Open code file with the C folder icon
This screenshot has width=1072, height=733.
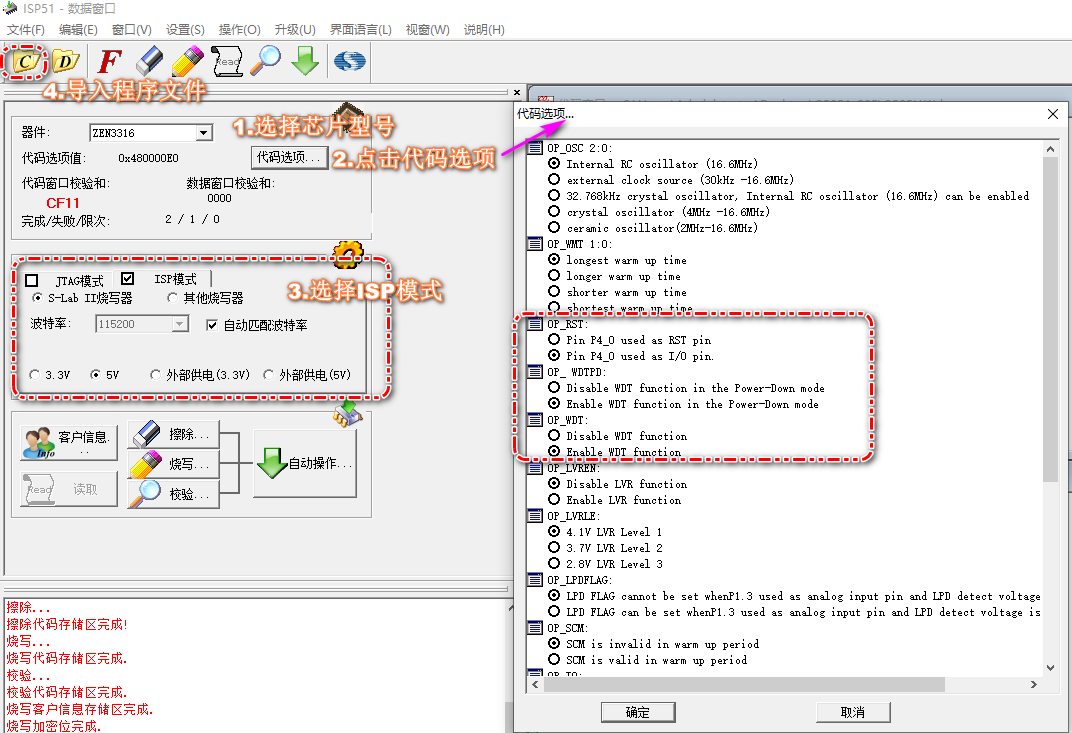click(25, 62)
